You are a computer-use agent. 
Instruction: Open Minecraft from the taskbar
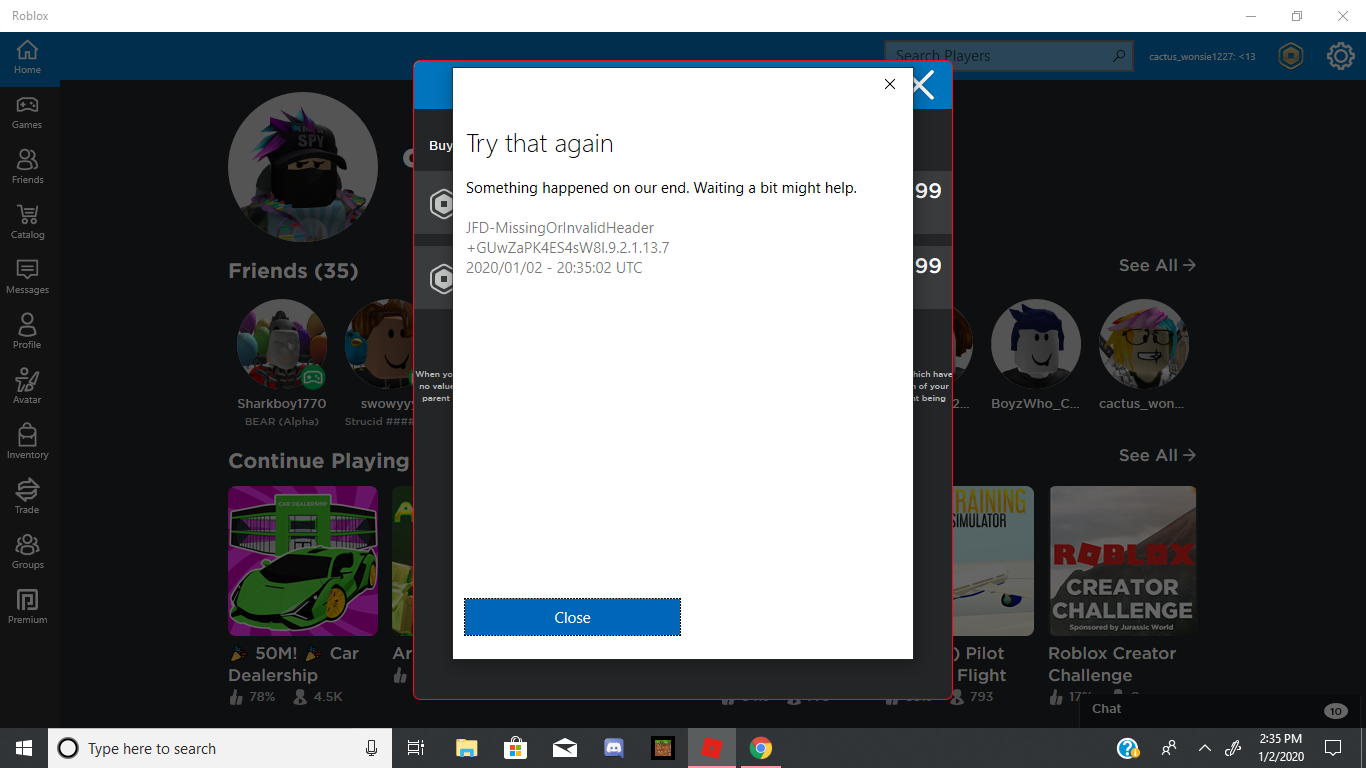[662, 748]
